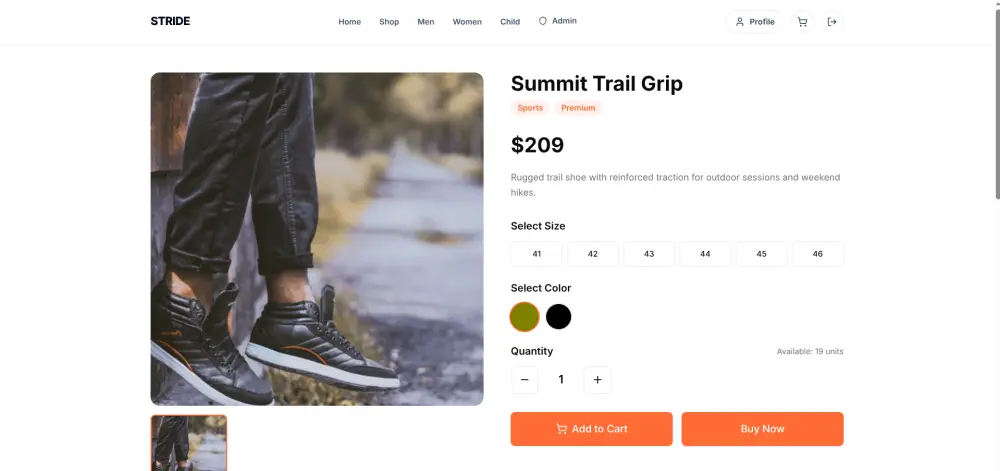Go to the Home menu item
Viewport: 1000px width, 471px height.
click(349, 22)
